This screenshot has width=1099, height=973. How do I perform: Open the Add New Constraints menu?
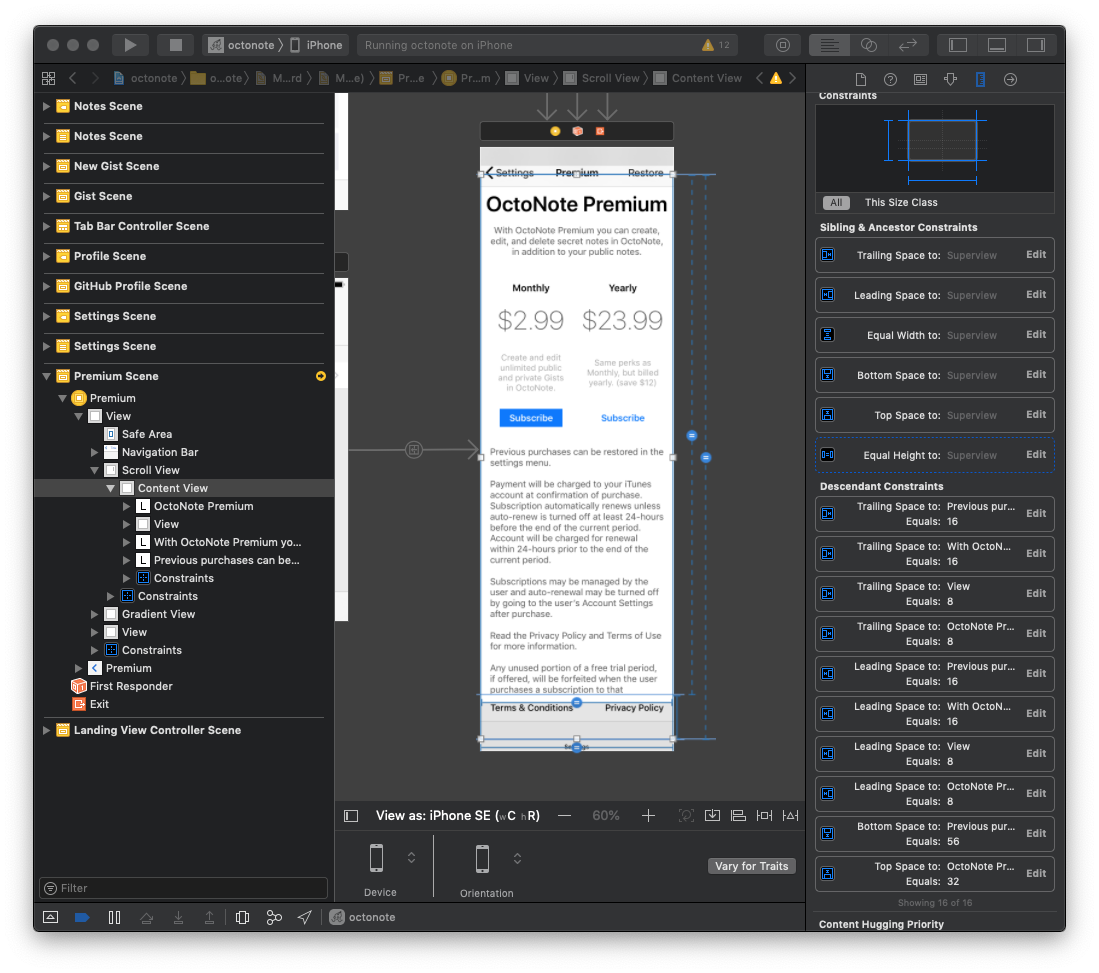(764, 815)
